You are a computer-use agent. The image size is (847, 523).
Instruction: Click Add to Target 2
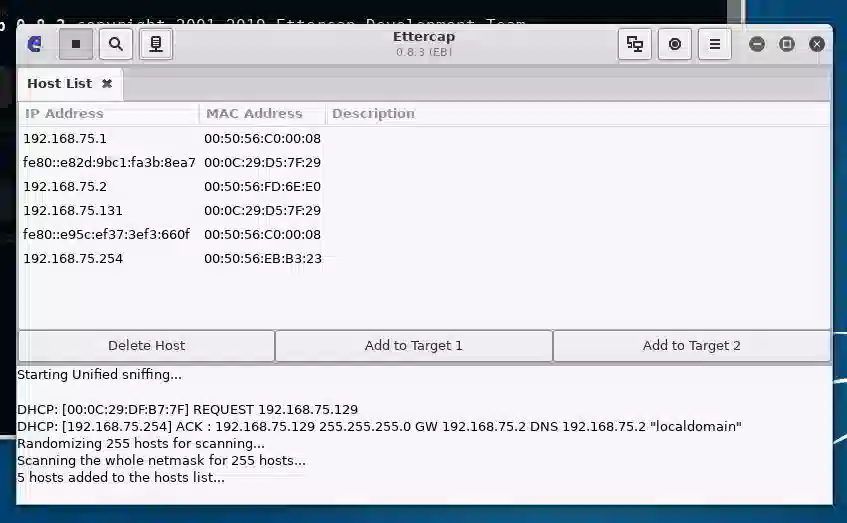pos(691,346)
